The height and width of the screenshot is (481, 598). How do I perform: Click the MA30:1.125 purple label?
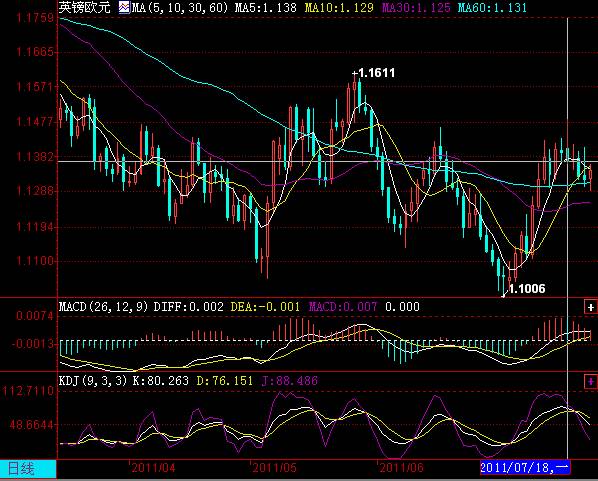pos(416,8)
